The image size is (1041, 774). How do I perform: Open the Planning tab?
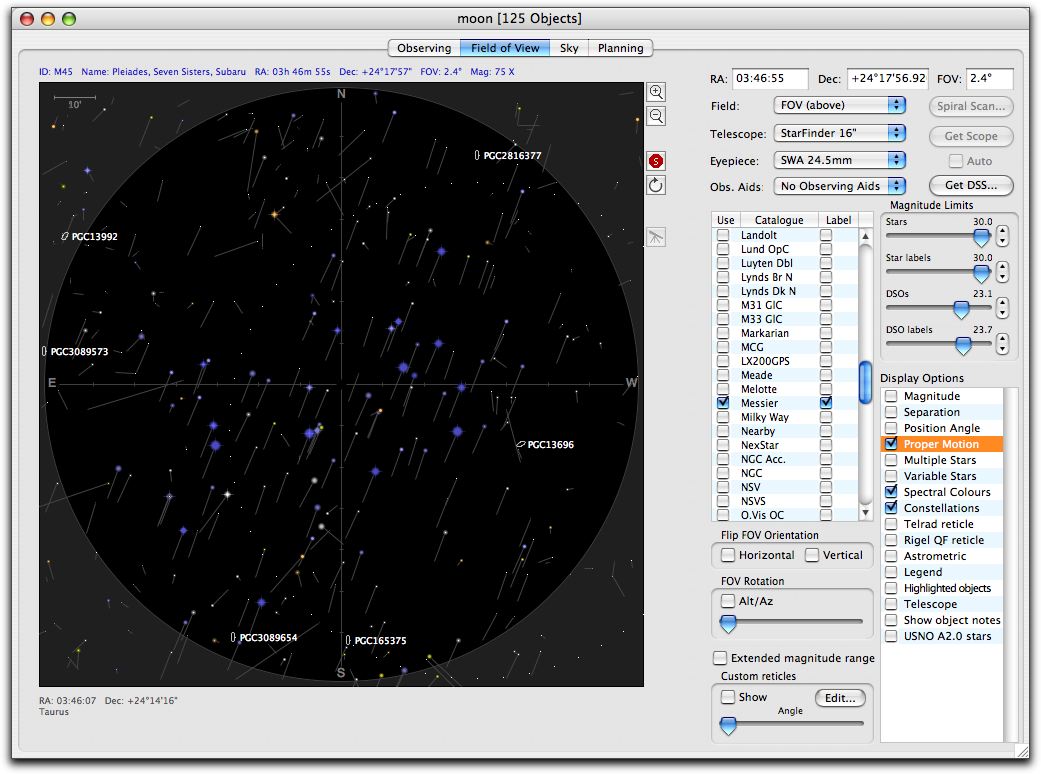click(620, 48)
